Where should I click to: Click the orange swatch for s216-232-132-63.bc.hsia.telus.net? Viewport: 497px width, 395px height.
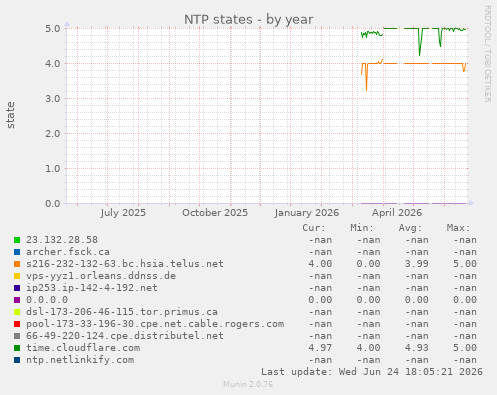17,264
